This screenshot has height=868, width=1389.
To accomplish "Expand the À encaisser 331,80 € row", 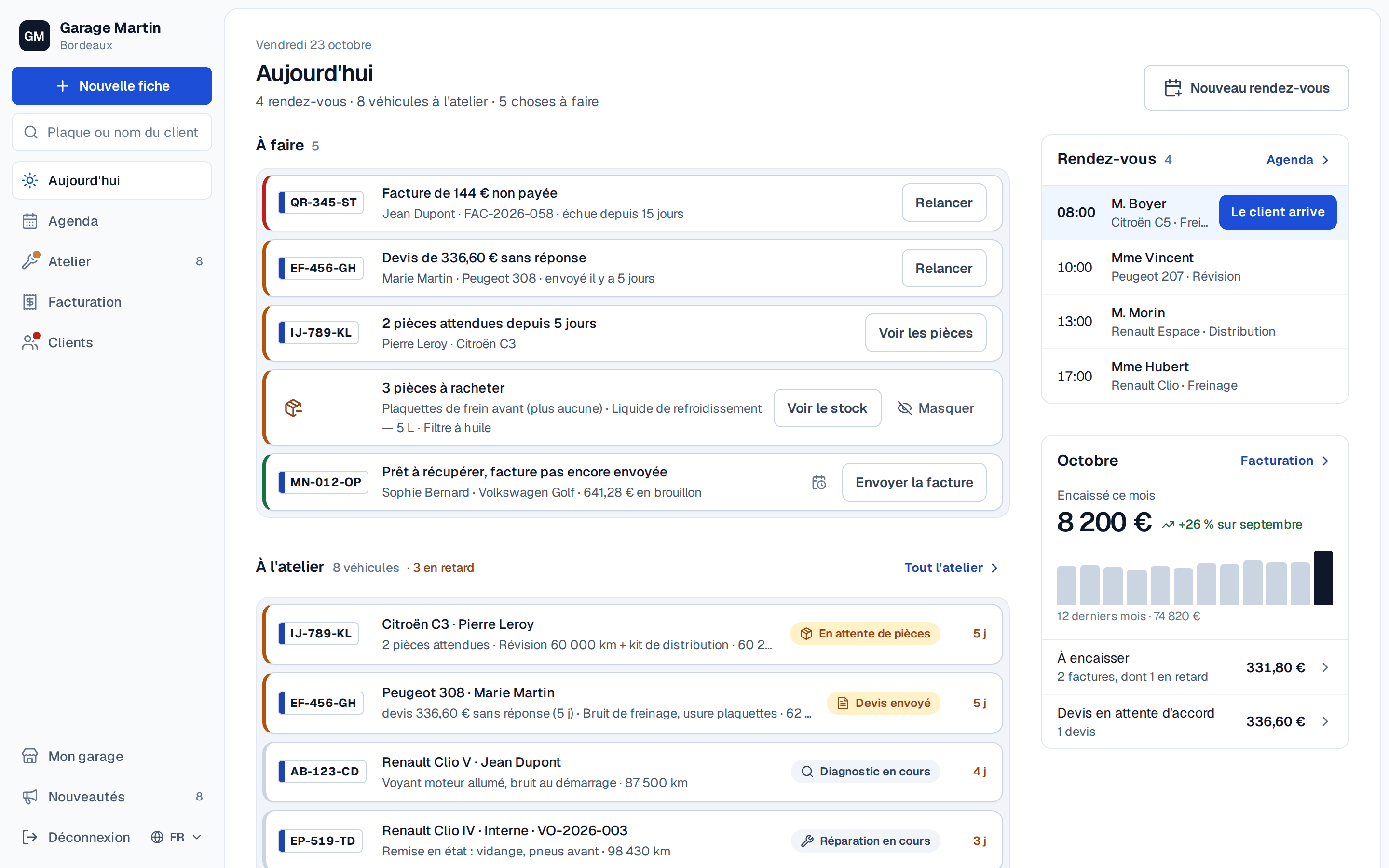I will pos(1195,667).
